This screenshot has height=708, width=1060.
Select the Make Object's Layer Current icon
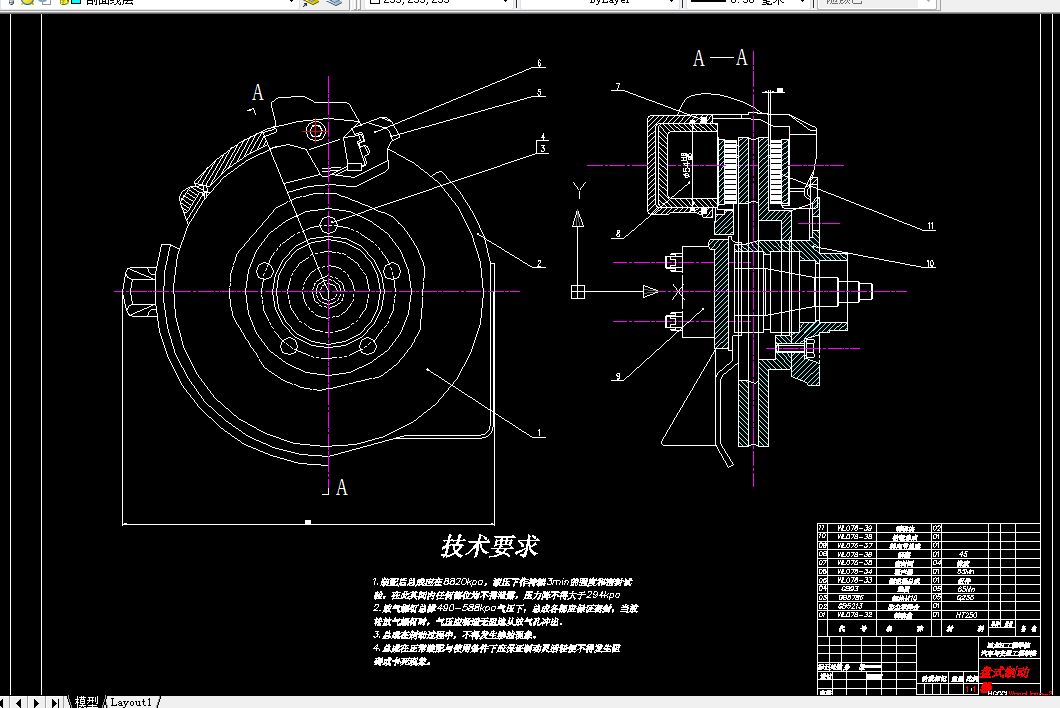[x=310, y=4]
